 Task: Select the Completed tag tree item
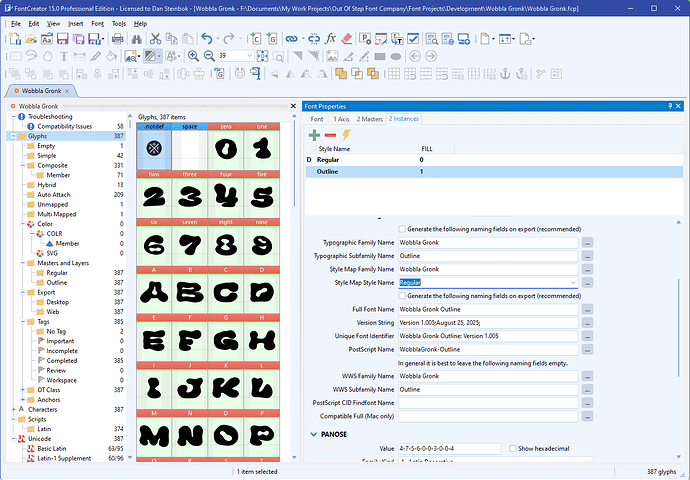coord(62,360)
